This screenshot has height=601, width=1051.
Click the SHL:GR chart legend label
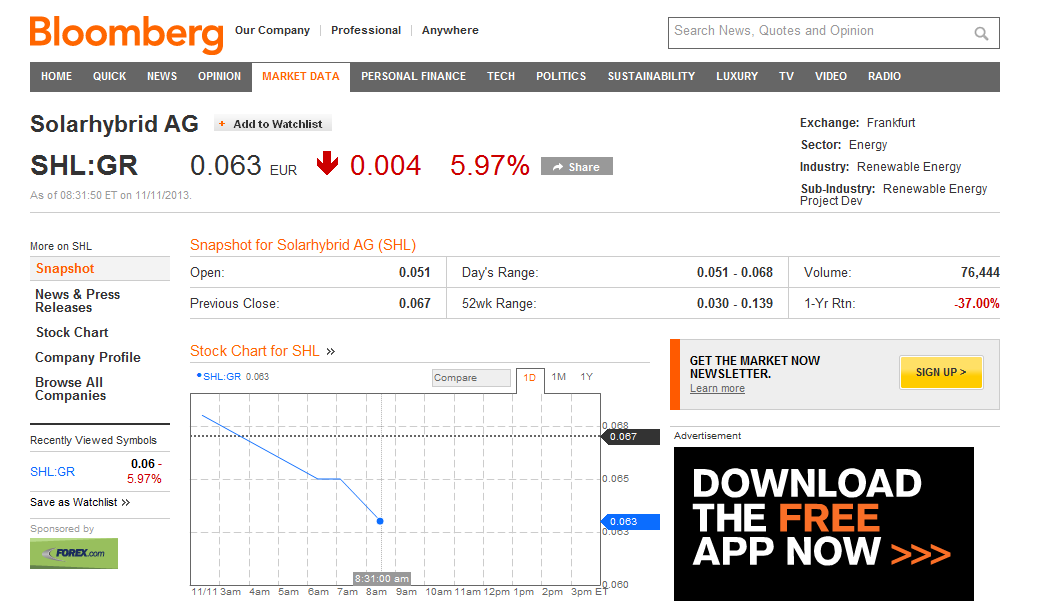click(222, 377)
